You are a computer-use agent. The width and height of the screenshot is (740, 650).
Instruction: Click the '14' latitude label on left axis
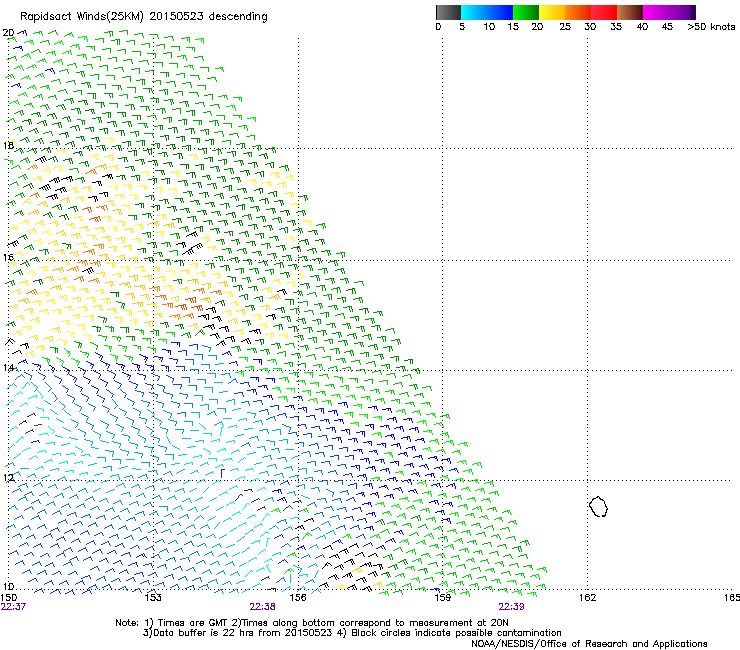(x=8, y=368)
